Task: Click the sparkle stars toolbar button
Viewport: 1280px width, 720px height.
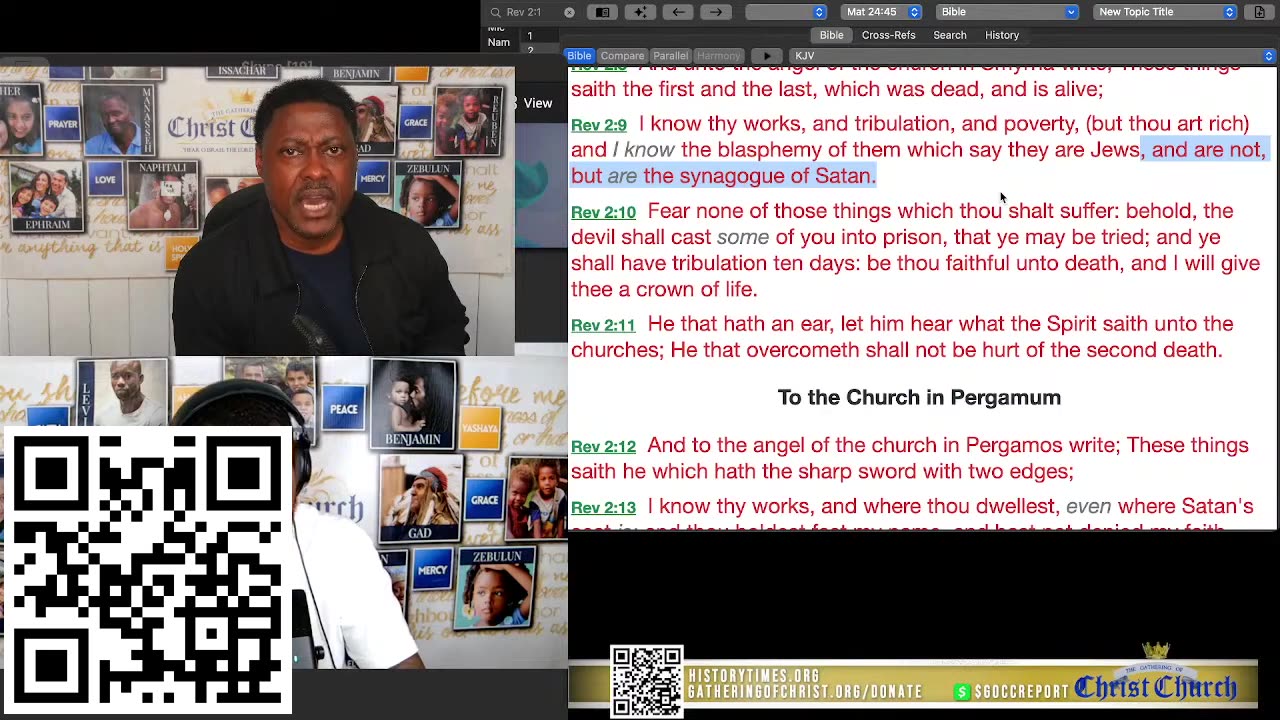Action: [x=641, y=12]
